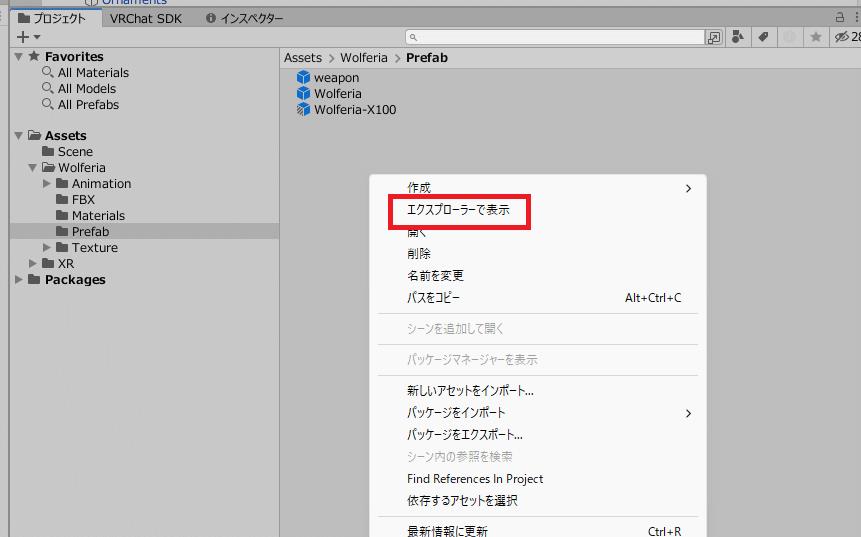
Task: Select the Animation folder
Action: pos(101,183)
